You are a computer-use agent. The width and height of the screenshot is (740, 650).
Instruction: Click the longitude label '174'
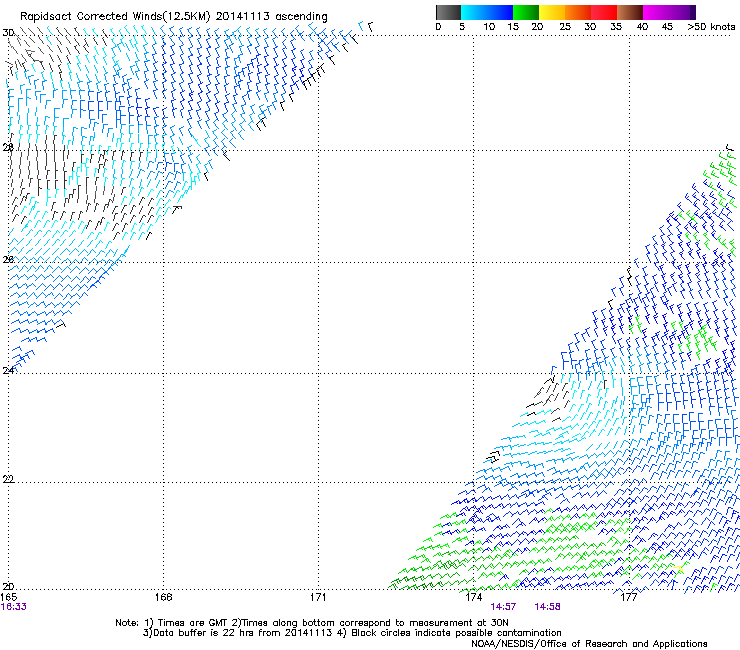(473, 597)
